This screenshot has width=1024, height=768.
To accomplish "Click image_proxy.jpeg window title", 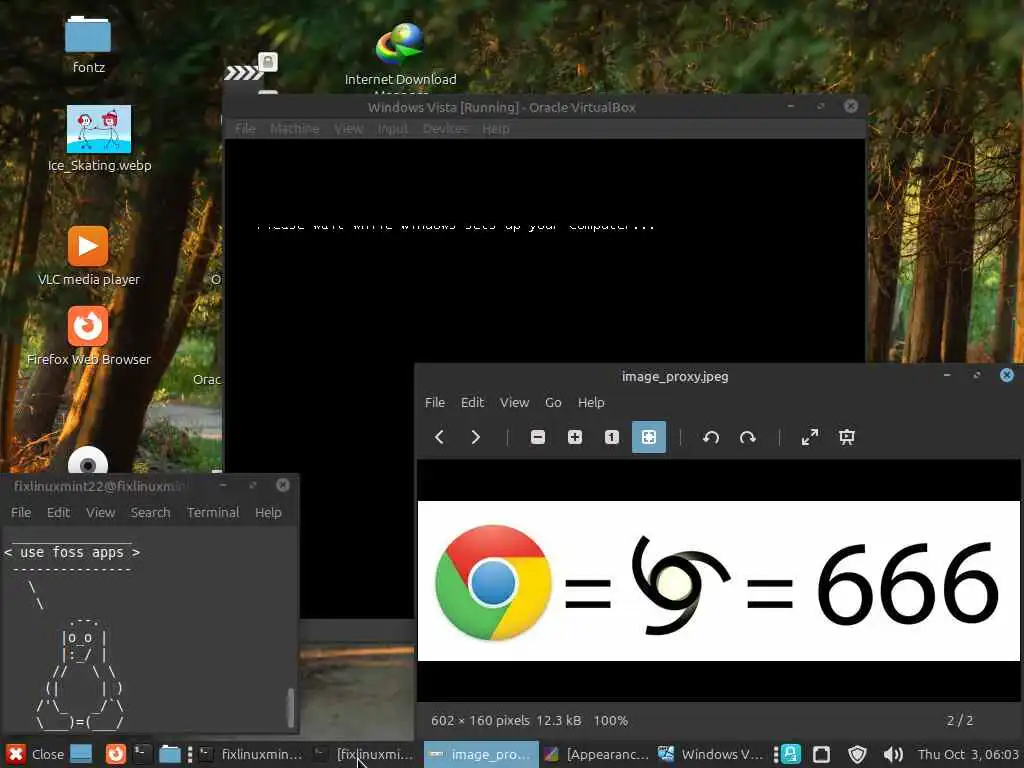I will click(675, 376).
